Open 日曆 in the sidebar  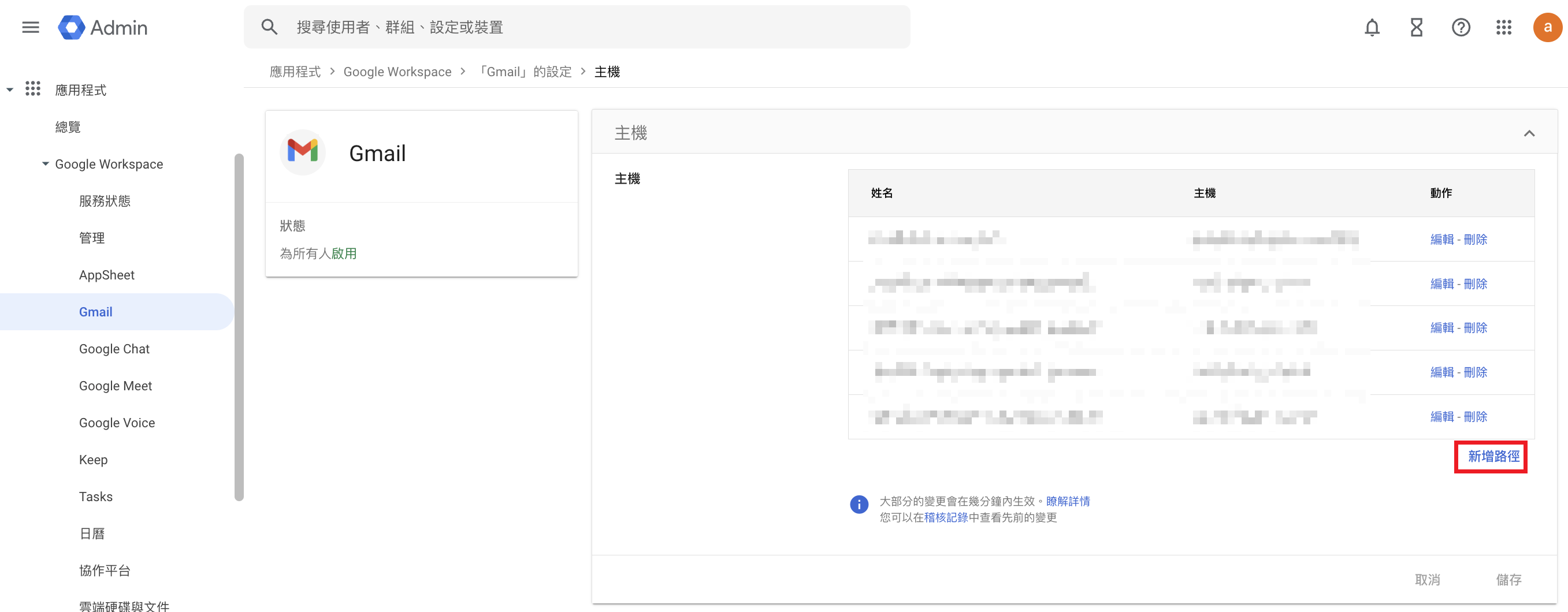[92, 533]
